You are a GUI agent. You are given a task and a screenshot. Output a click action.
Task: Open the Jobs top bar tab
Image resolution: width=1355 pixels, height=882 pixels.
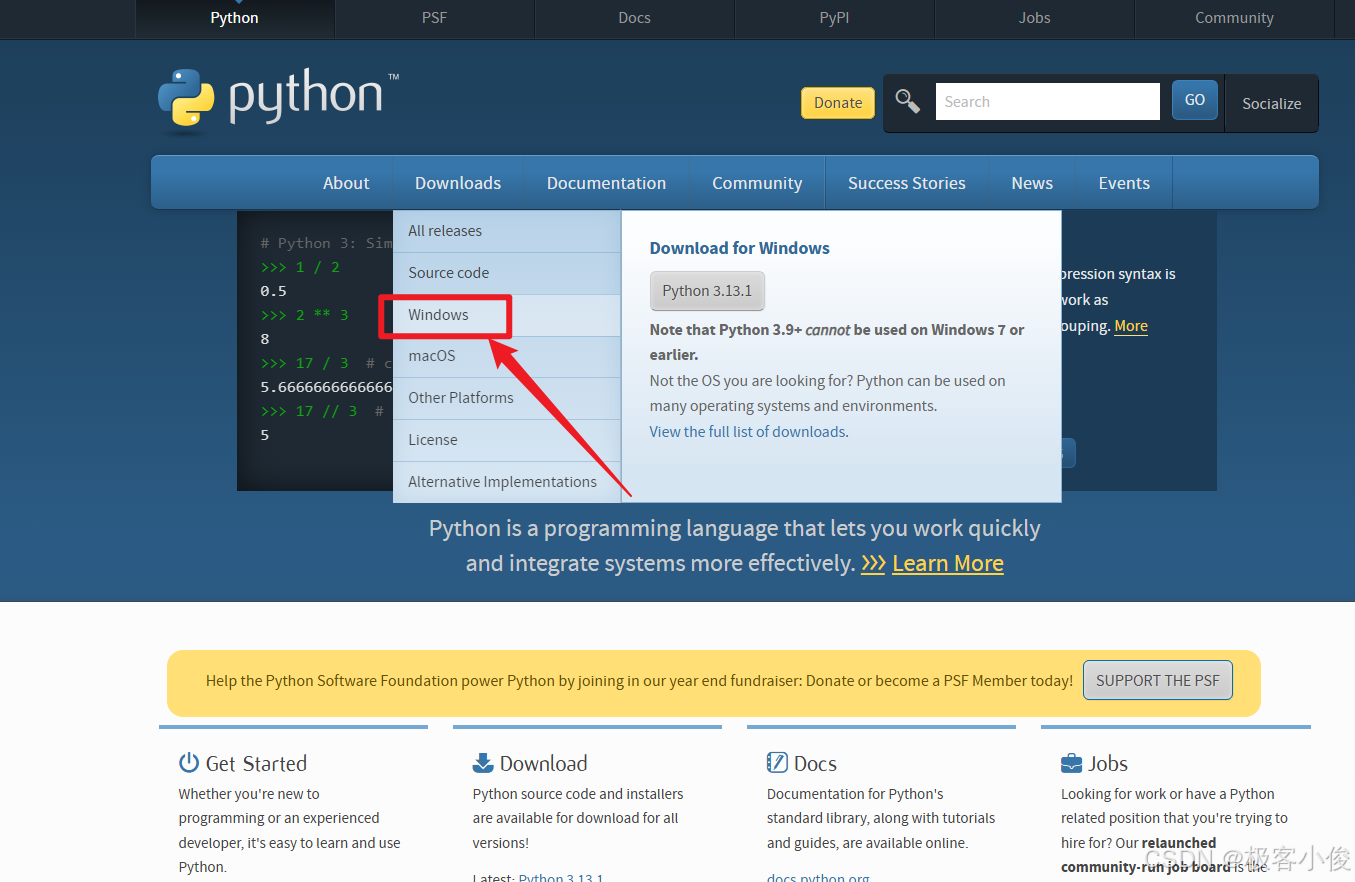(x=1035, y=18)
